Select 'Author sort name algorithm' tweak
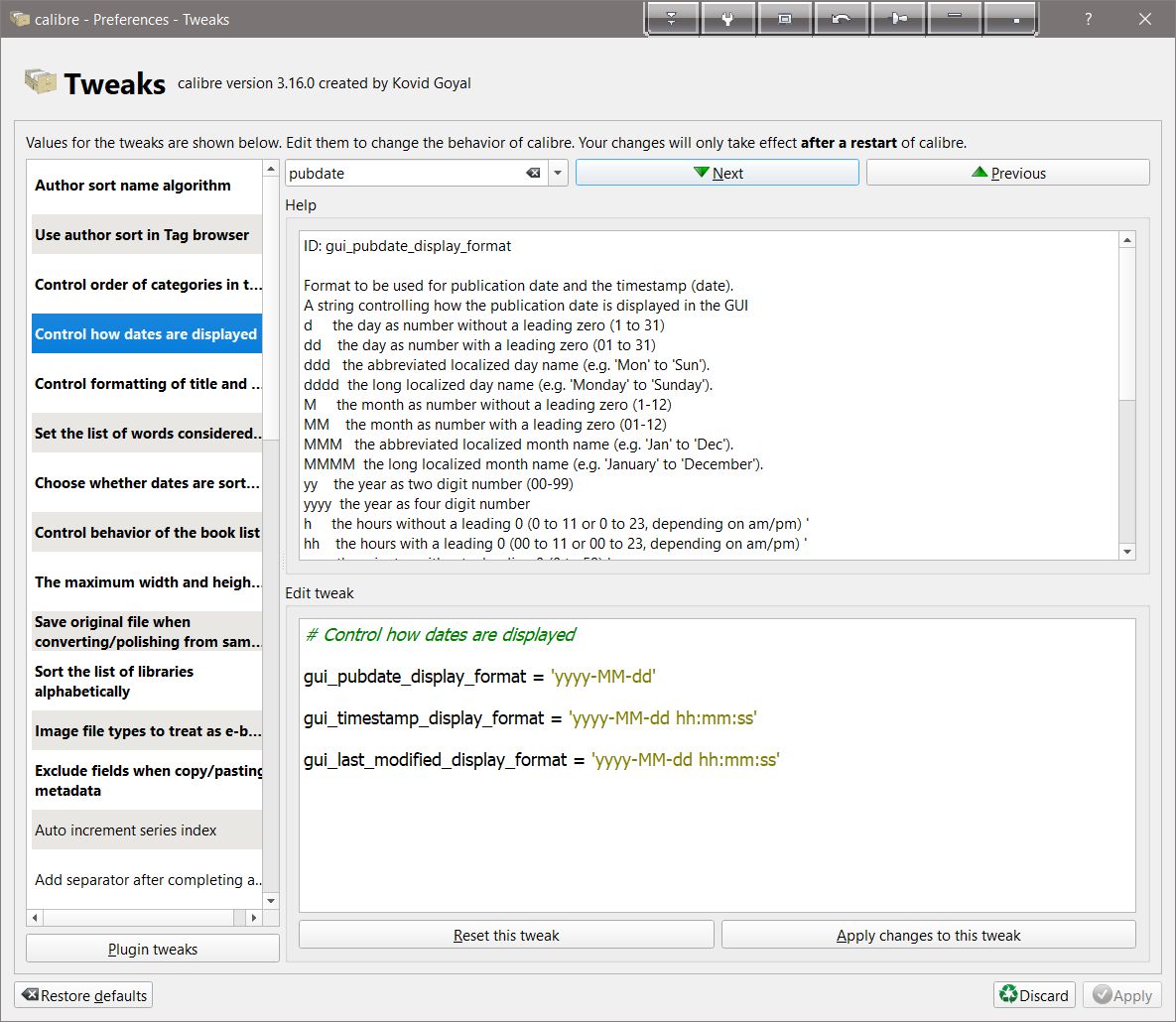 click(146, 186)
